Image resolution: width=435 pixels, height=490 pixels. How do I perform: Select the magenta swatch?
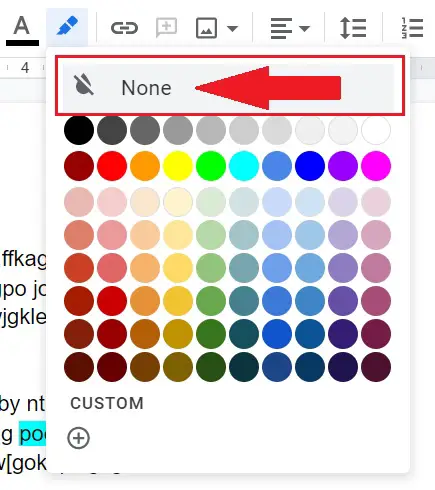point(376,166)
